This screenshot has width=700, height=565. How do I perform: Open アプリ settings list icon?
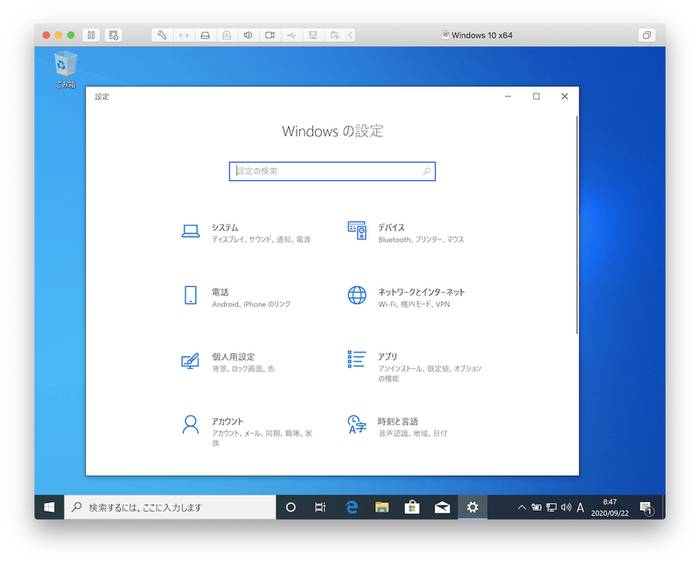click(357, 359)
